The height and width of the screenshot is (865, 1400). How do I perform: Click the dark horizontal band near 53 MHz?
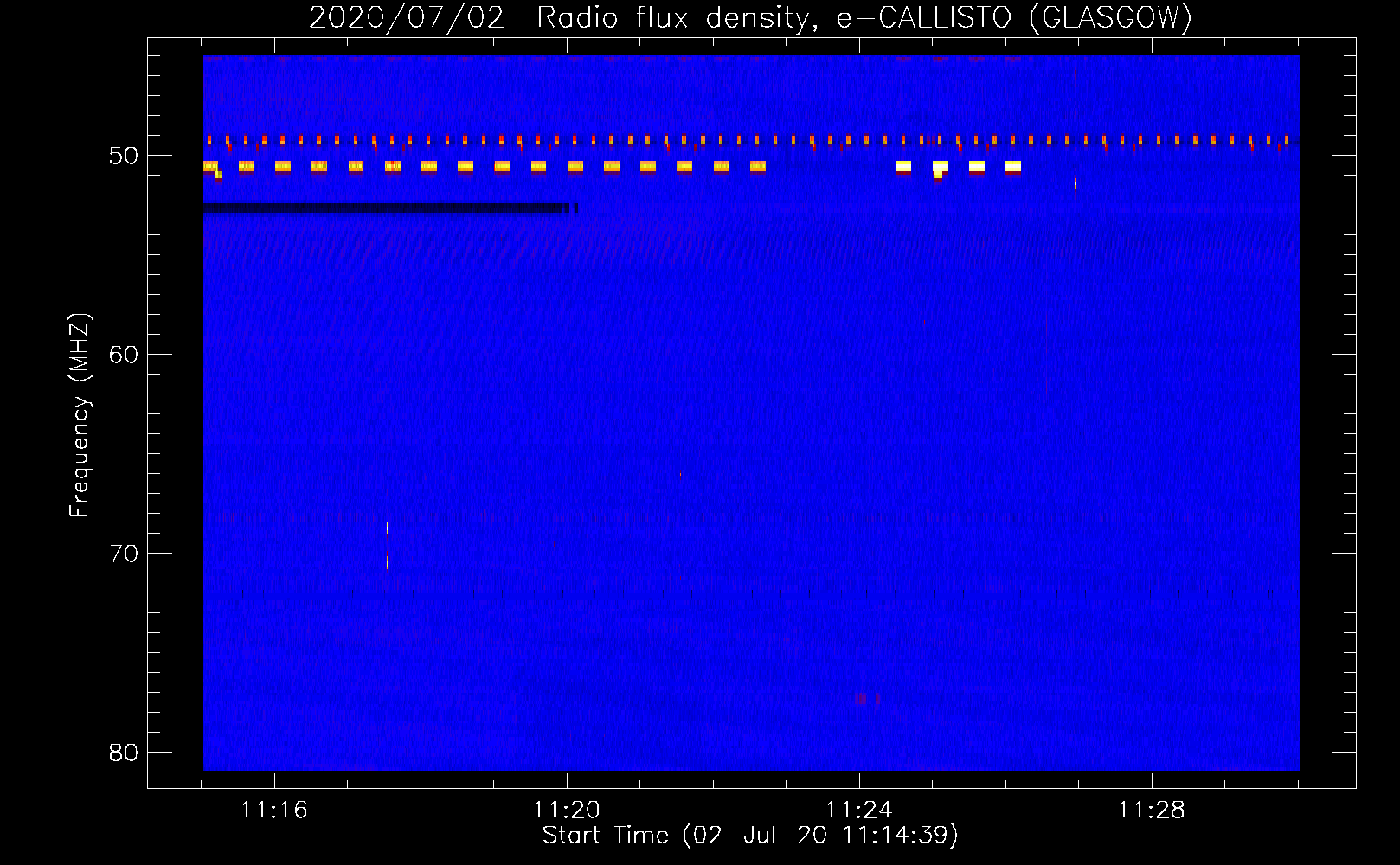click(x=390, y=208)
